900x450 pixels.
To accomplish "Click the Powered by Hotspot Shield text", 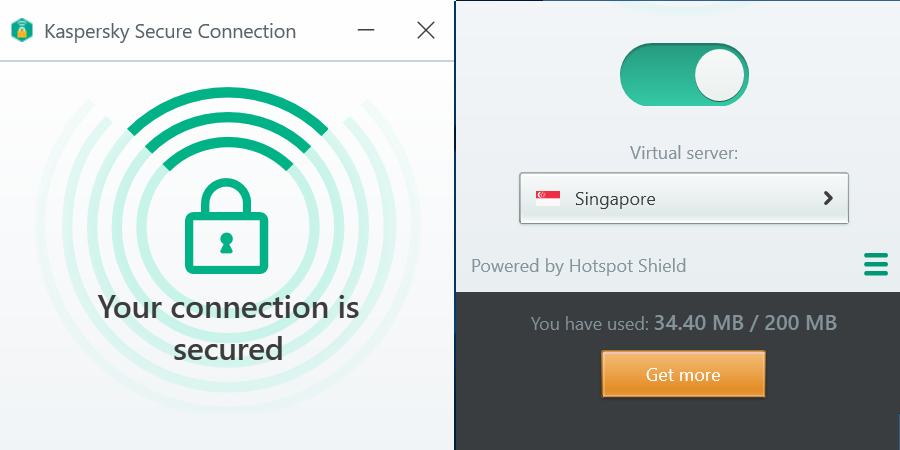I will coord(579,266).
